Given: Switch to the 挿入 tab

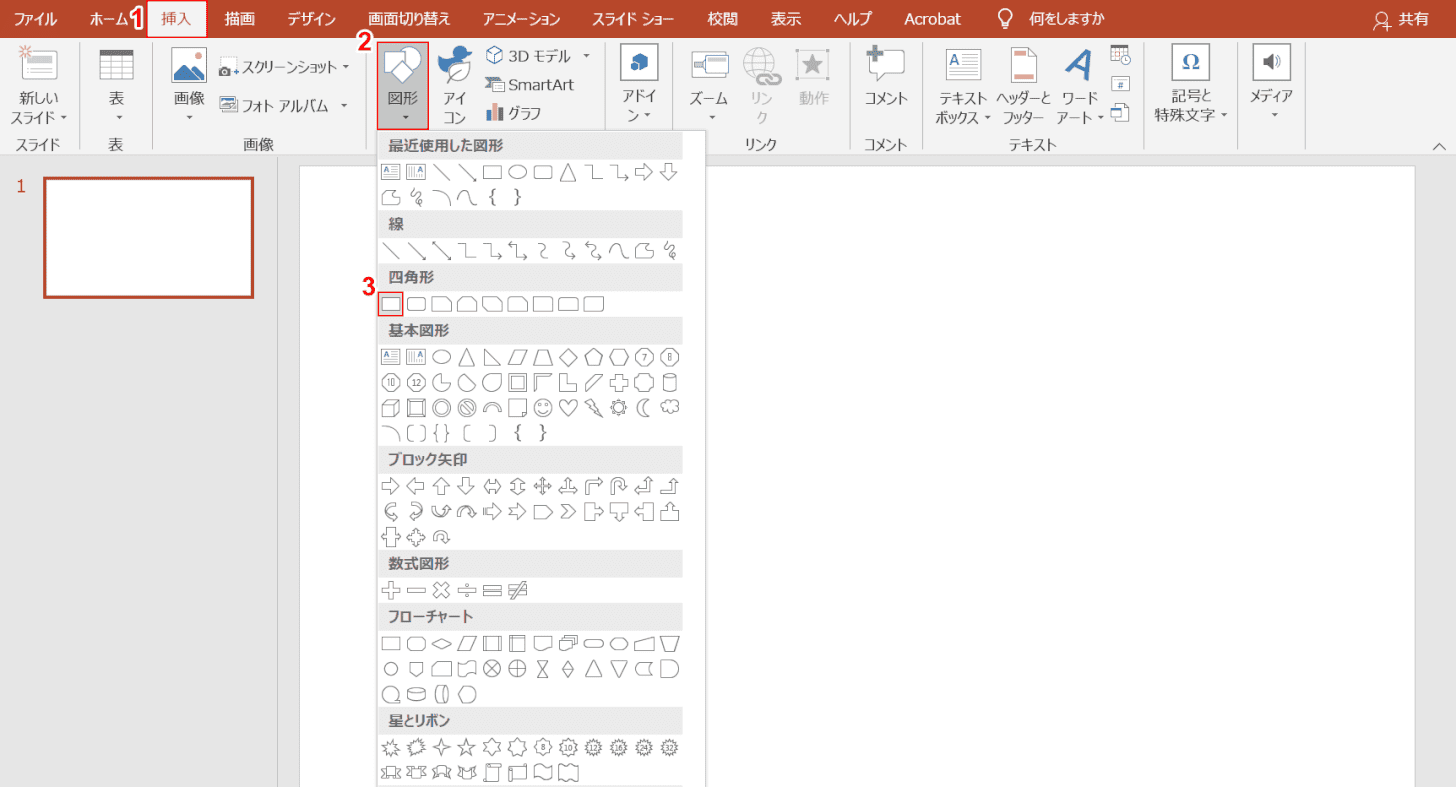Looking at the screenshot, I should pyautogui.click(x=176, y=19).
